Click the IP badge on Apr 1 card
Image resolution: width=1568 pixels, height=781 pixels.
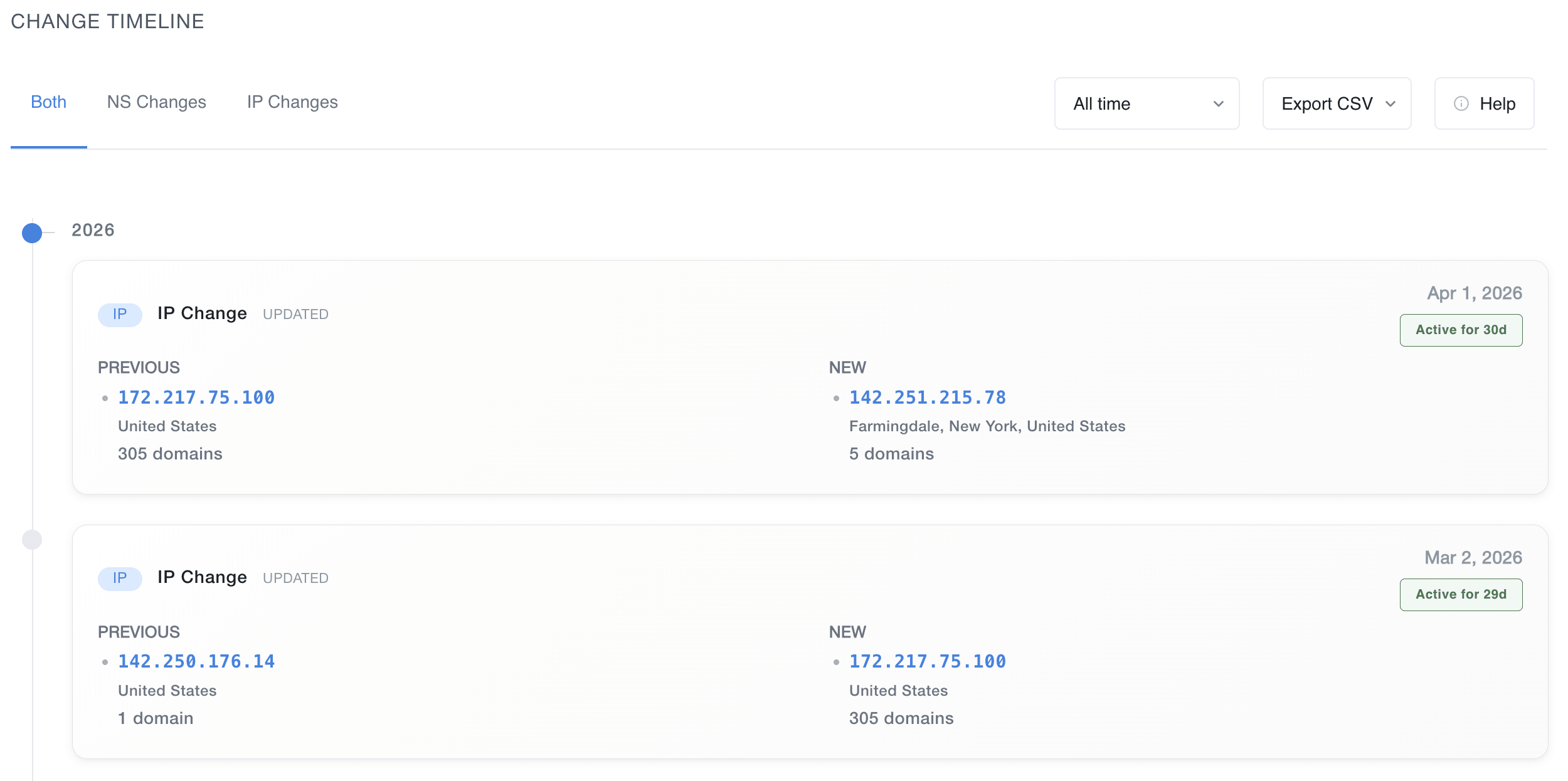pos(120,314)
